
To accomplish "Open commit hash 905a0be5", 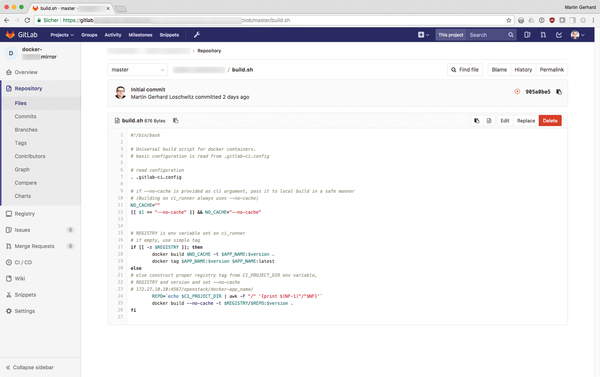I will 538,92.
